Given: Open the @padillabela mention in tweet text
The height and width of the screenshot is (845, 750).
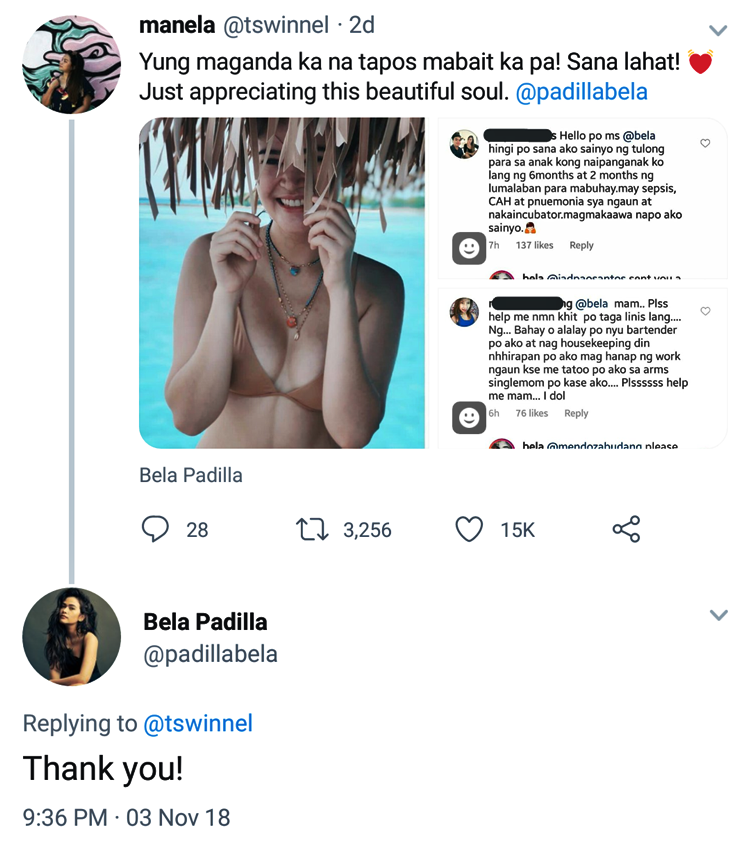Looking at the screenshot, I should point(581,92).
